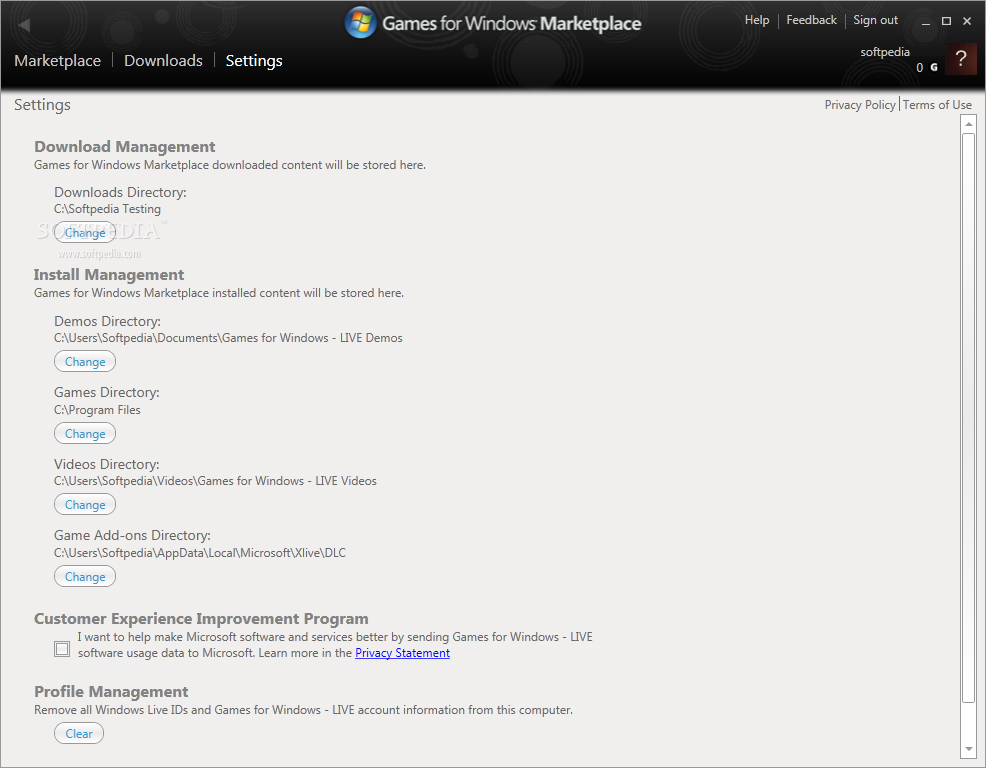The height and width of the screenshot is (768, 986).
Task: Open the Privacy Statement link
Action: click(x=402, y=653)
